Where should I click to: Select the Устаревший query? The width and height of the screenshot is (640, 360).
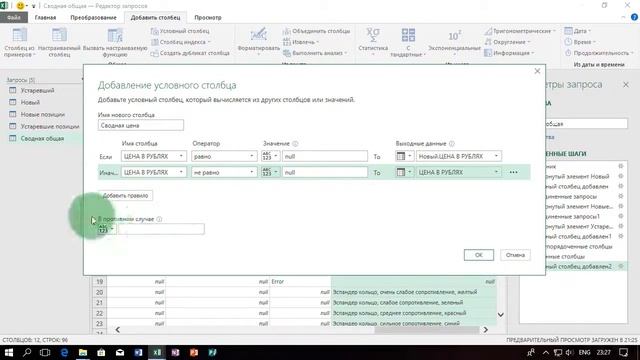click(x=38, y=90)
